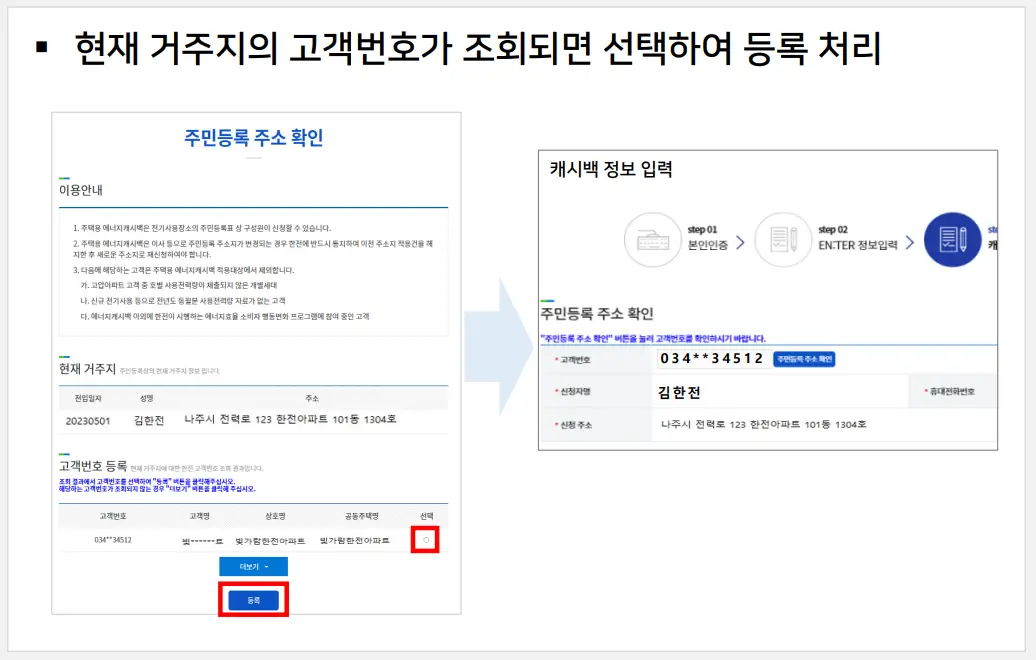Click the 전입일자 row showing 20230501
Image resolution: width=1036 pixels, height=660 pixels.
pos(87,423)
